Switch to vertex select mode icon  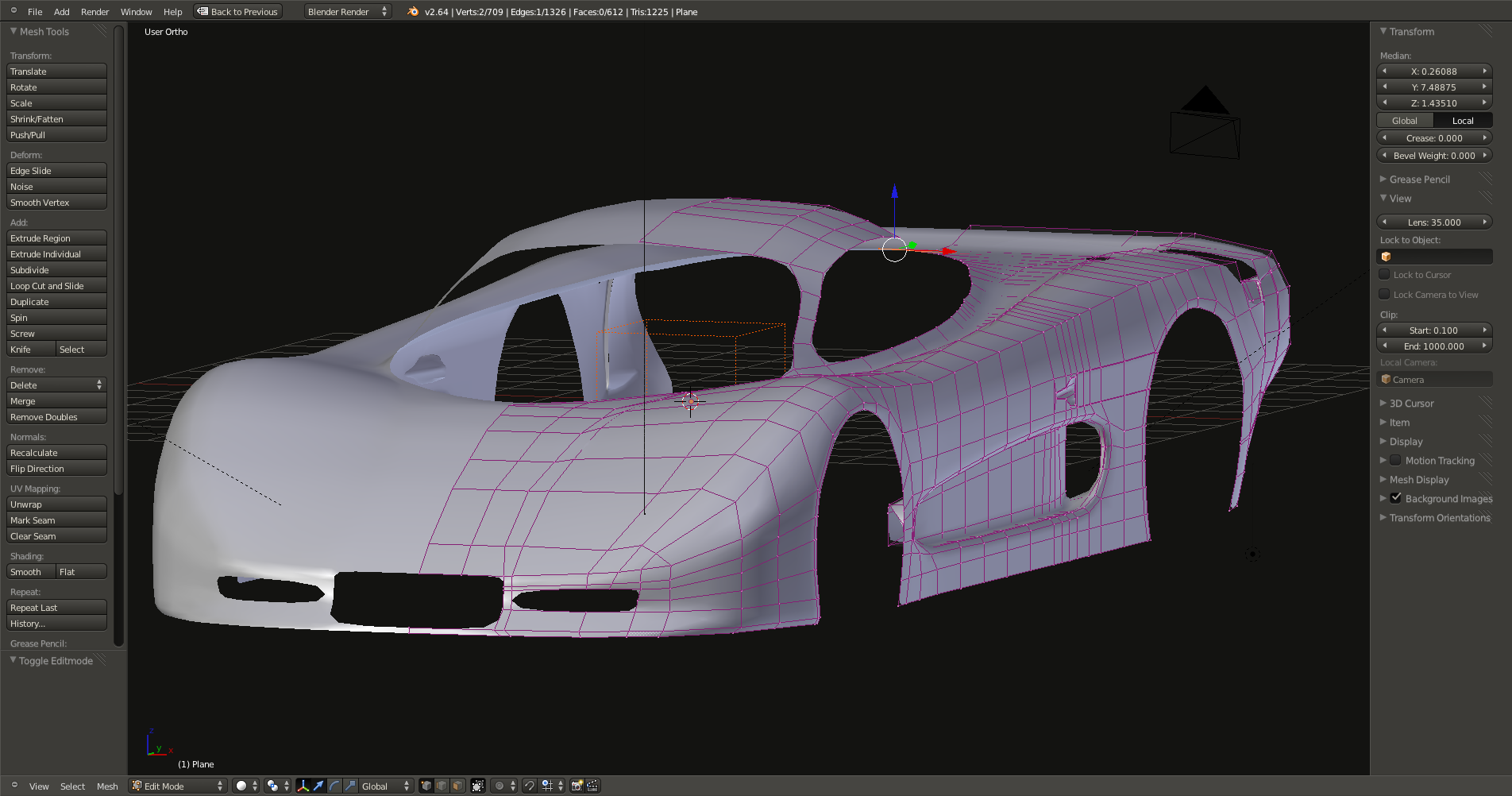pyautogui.click(x=426, y=786)
